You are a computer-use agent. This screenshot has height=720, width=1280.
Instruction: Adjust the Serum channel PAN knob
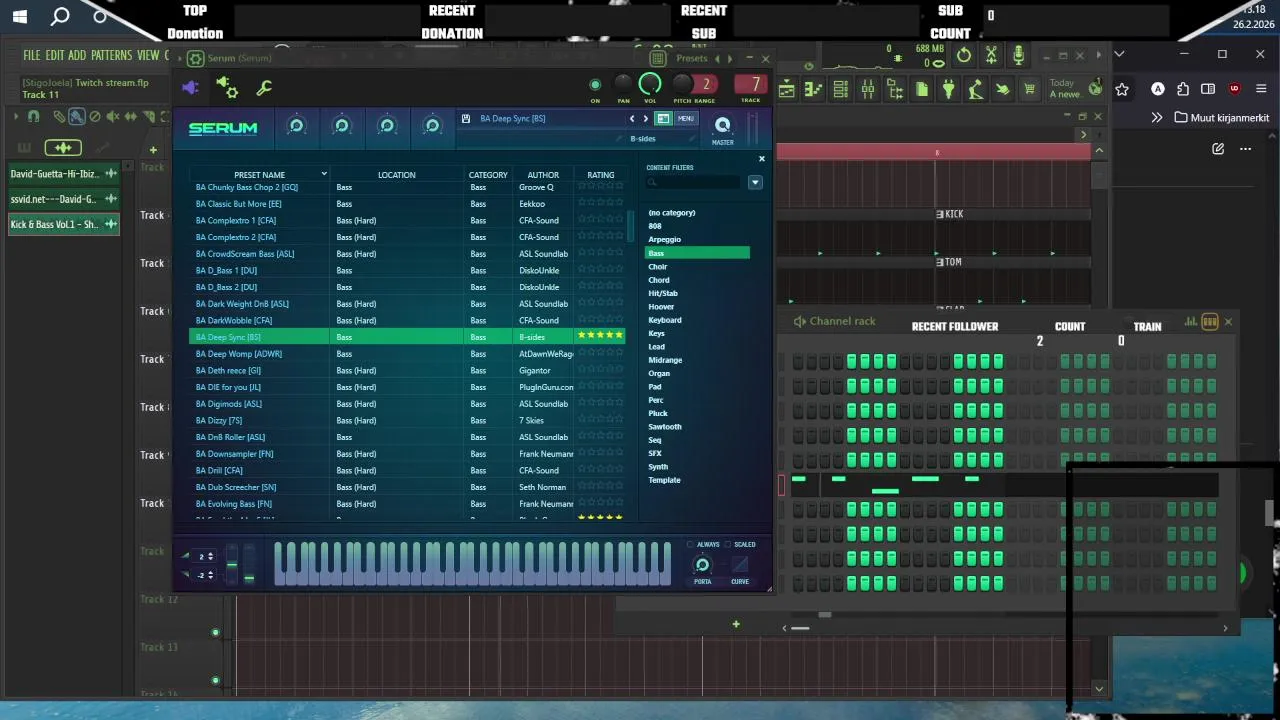point(623,85)
